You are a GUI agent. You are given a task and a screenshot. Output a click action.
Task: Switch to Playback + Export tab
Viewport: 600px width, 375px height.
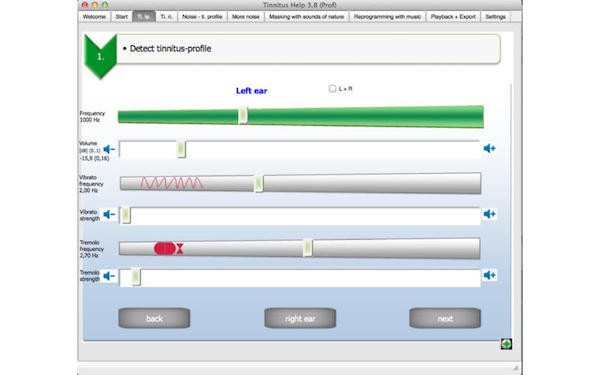(453, 17)
